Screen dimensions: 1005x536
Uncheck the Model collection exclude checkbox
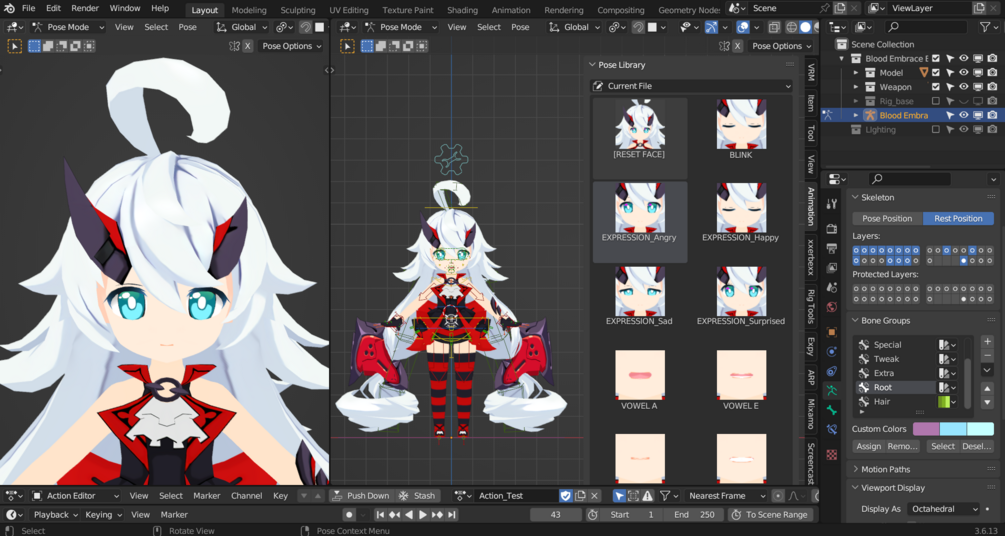936,72
